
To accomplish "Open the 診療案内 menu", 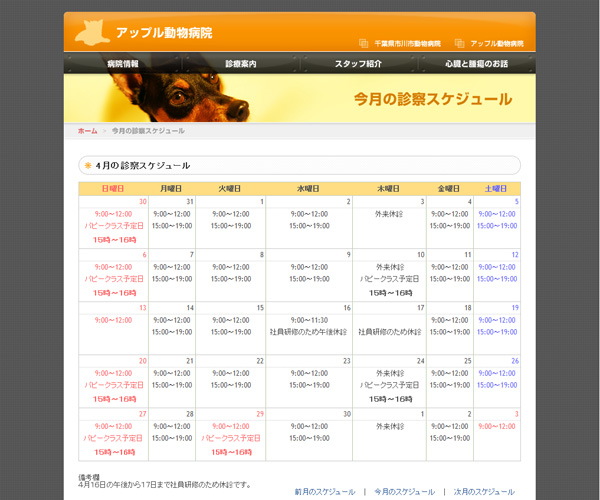I will click(x=241, y=64).
